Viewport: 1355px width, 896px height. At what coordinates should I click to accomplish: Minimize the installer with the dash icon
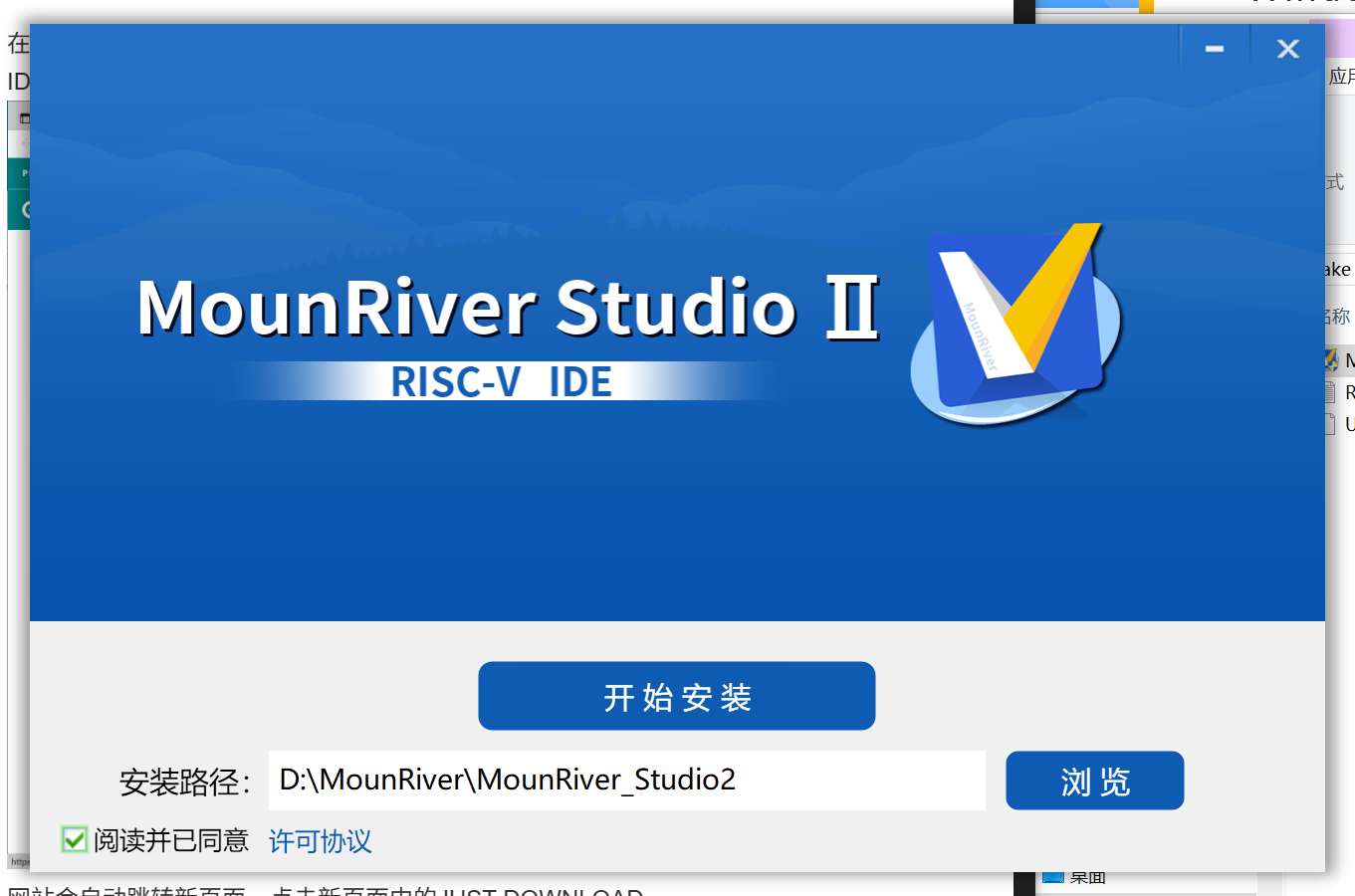tap(1214, 49)
